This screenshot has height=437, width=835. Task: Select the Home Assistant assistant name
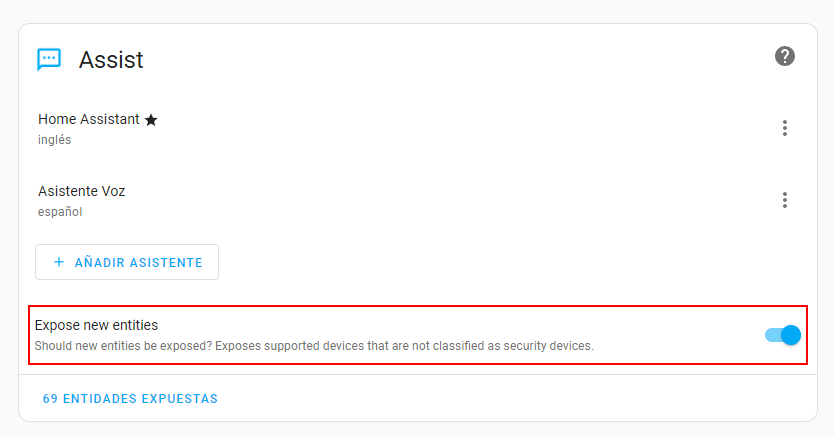point(89,119)
